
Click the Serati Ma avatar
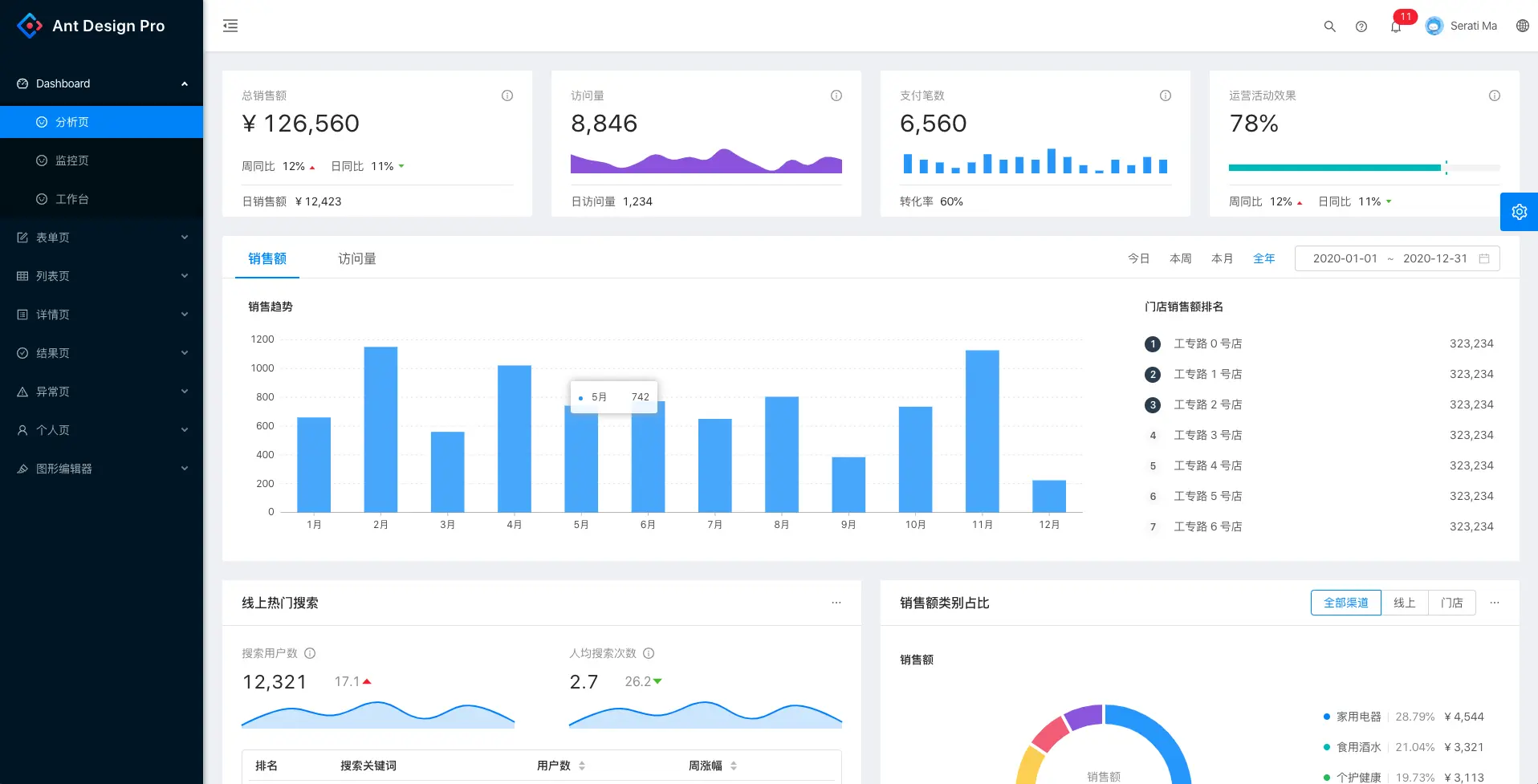tap(1434, 26)
